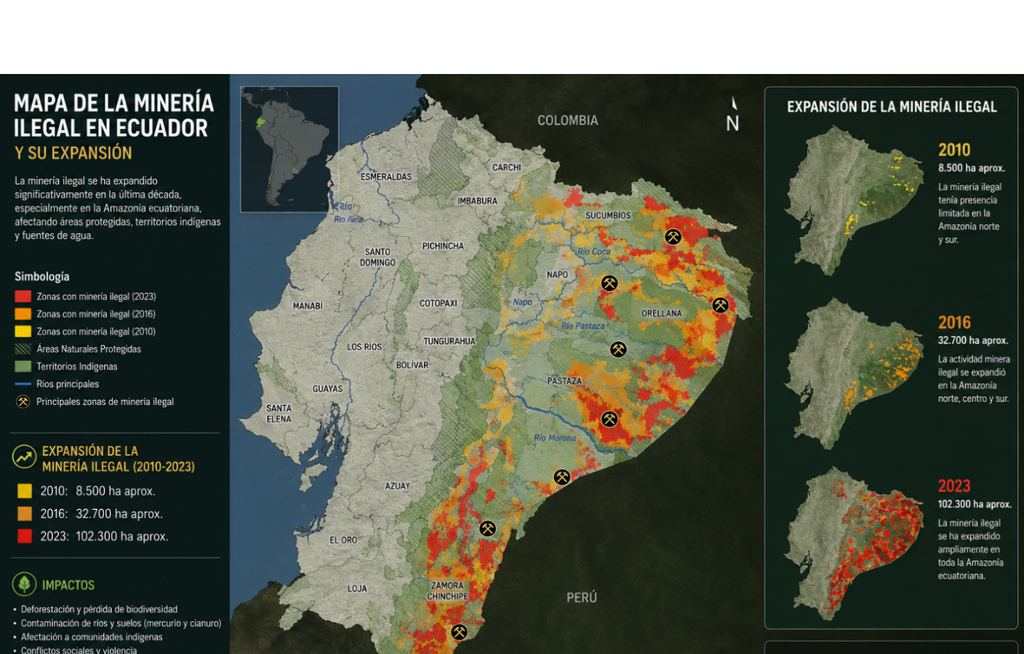Click the 'COLOMBIA' country label

coord(568,120)
